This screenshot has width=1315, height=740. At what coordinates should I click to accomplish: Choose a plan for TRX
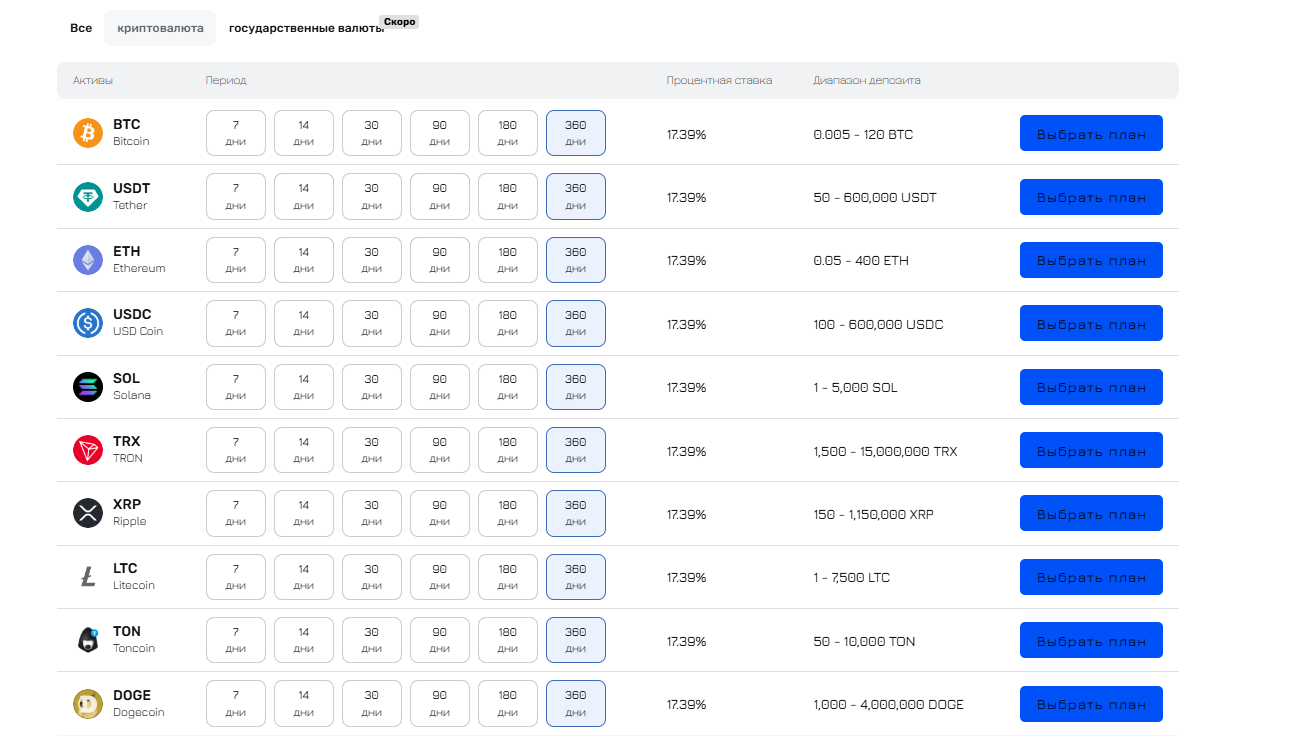[1091, 450]
